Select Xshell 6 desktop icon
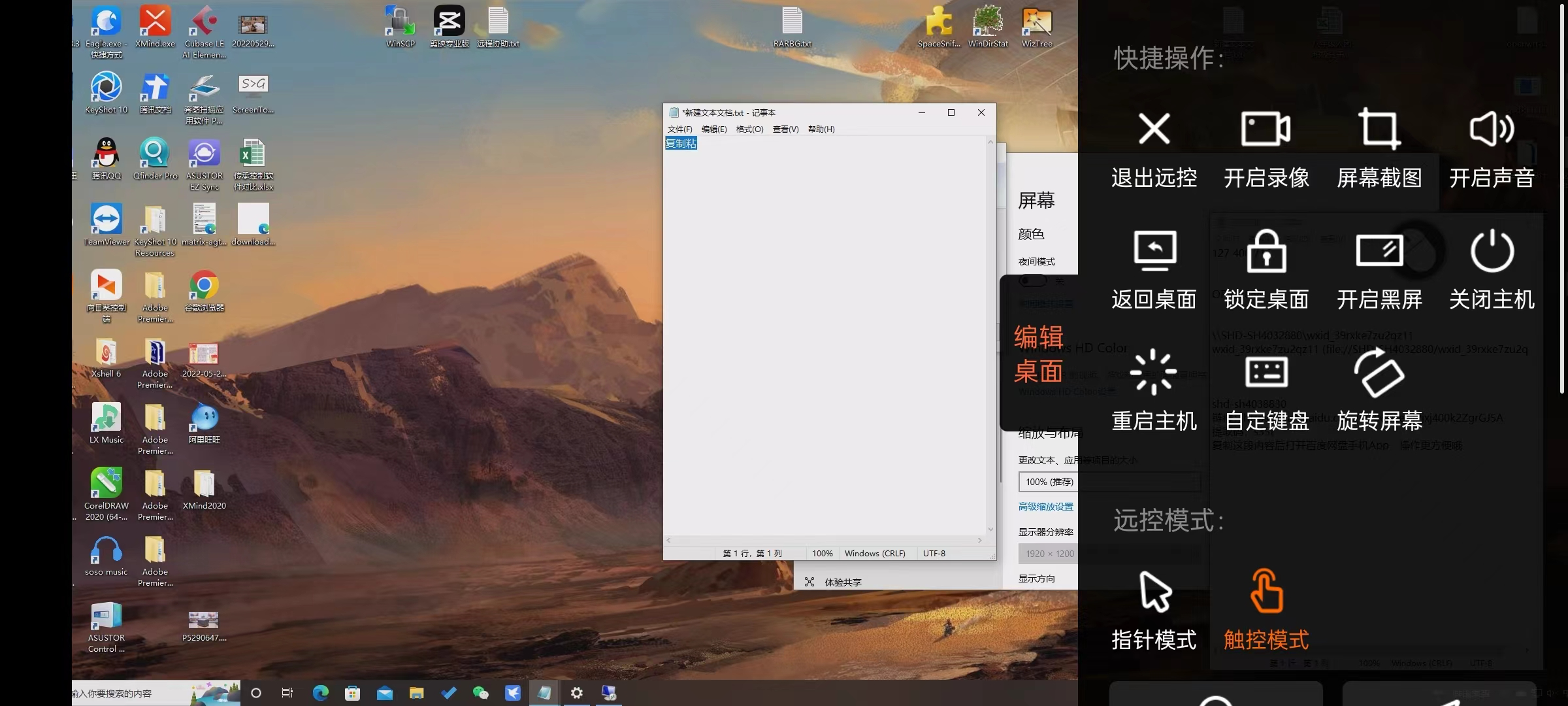1568x706 pixels. click(x=106, y=357)
